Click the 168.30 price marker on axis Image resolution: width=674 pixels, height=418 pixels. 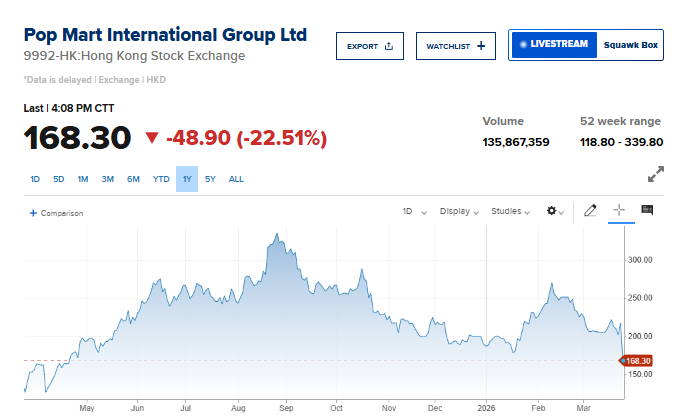pyautogui.click(x=639, y=360)
